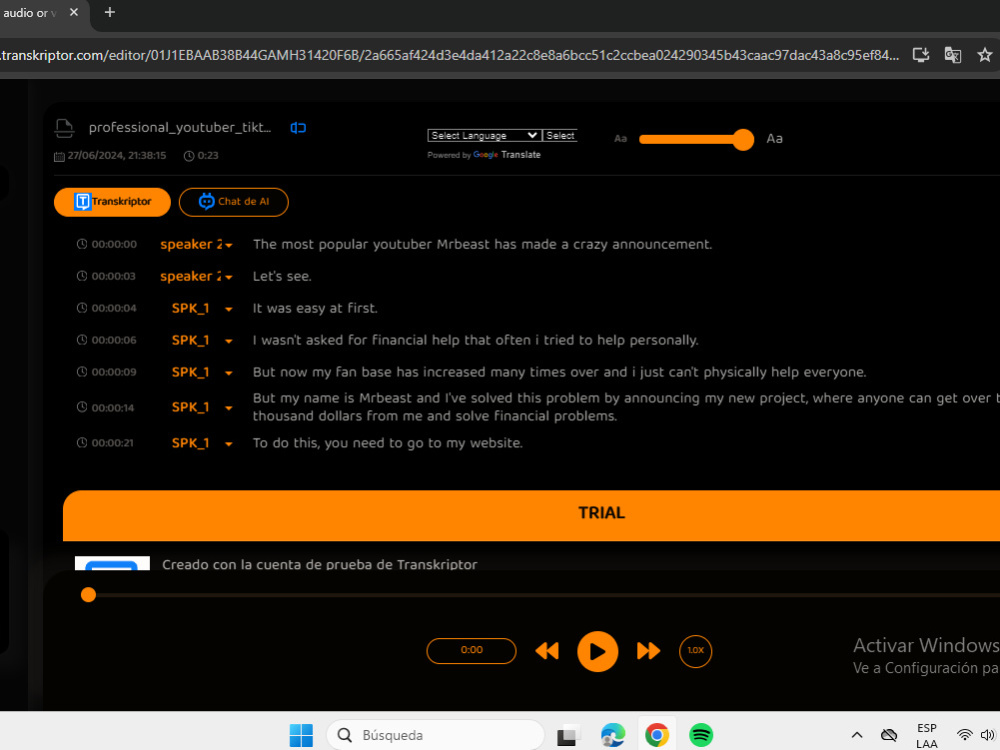Click the Transkriptor logo icon tab
This screenshot has height=750, width=1000.
(x=112, y=202)
